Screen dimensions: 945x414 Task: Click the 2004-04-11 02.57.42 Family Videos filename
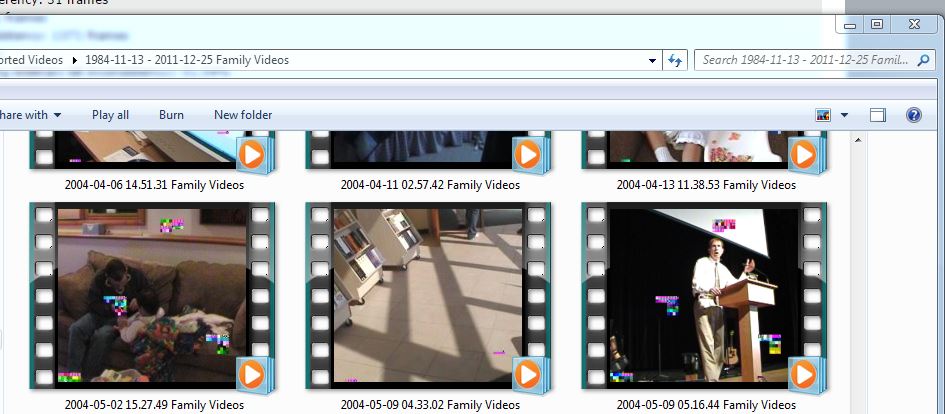point(430,185)
